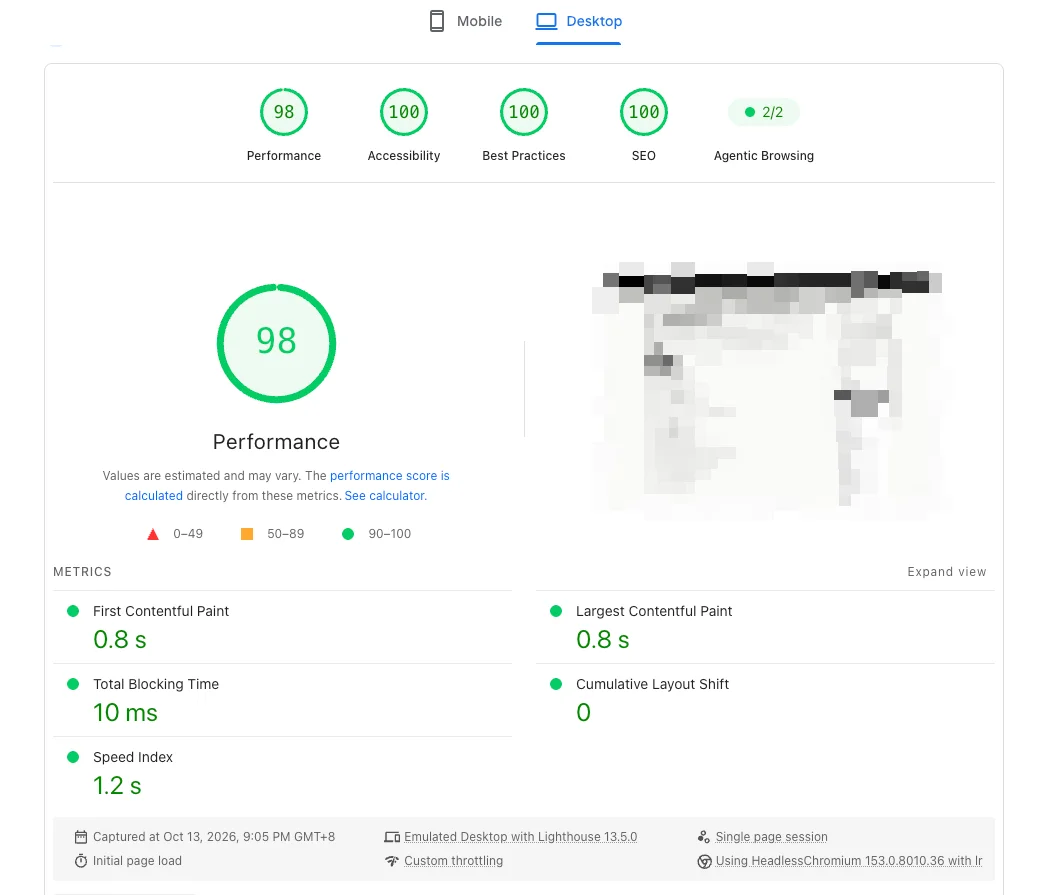
Task: Open the 'See calculator' link
Action: click(x=385, y=496)
